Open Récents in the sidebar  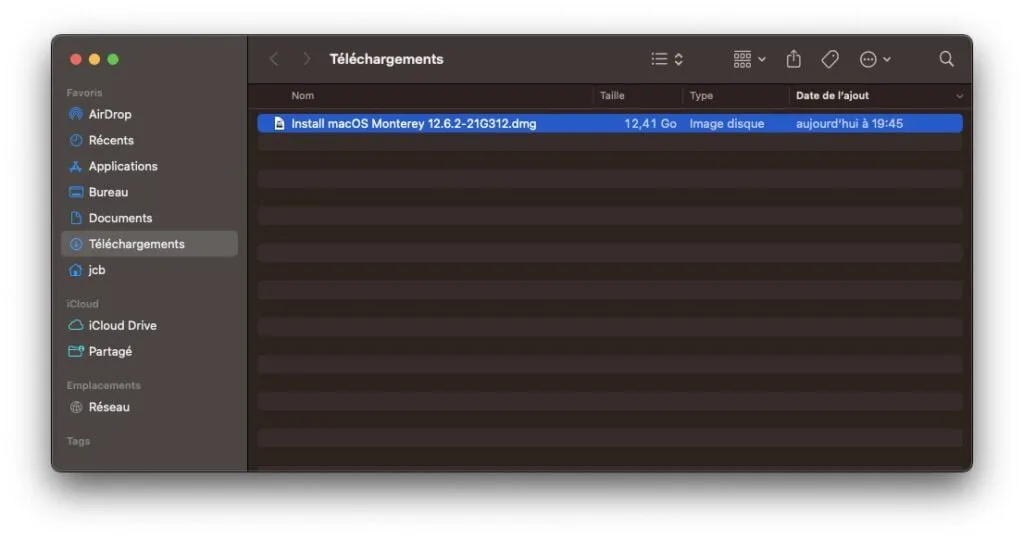pyautogui.click(x=149, y=140)
